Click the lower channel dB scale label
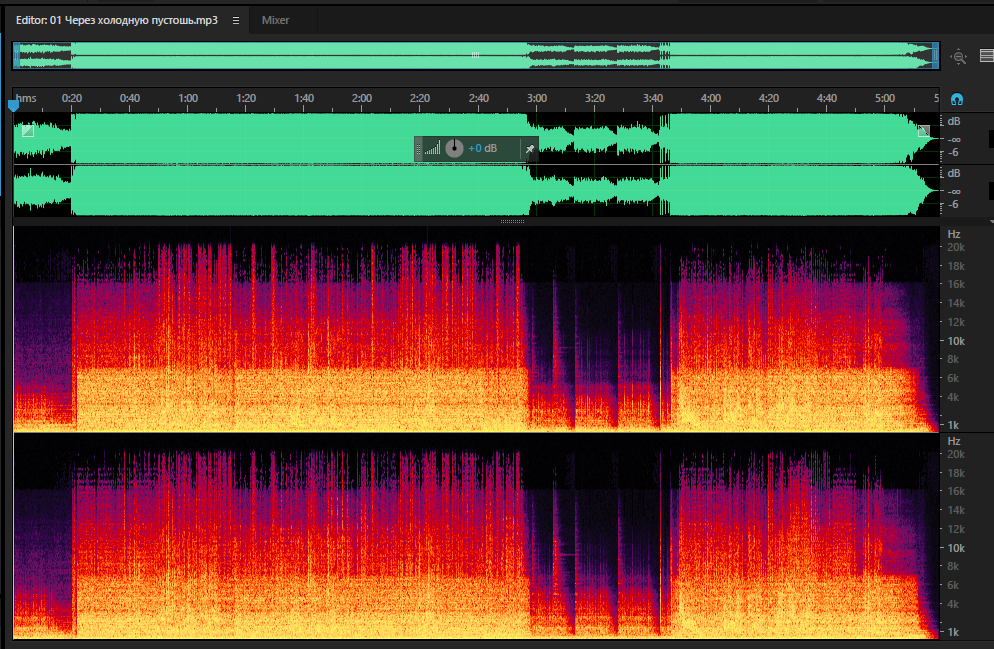This screenshot has width=994, height=649. click(954, 173)
